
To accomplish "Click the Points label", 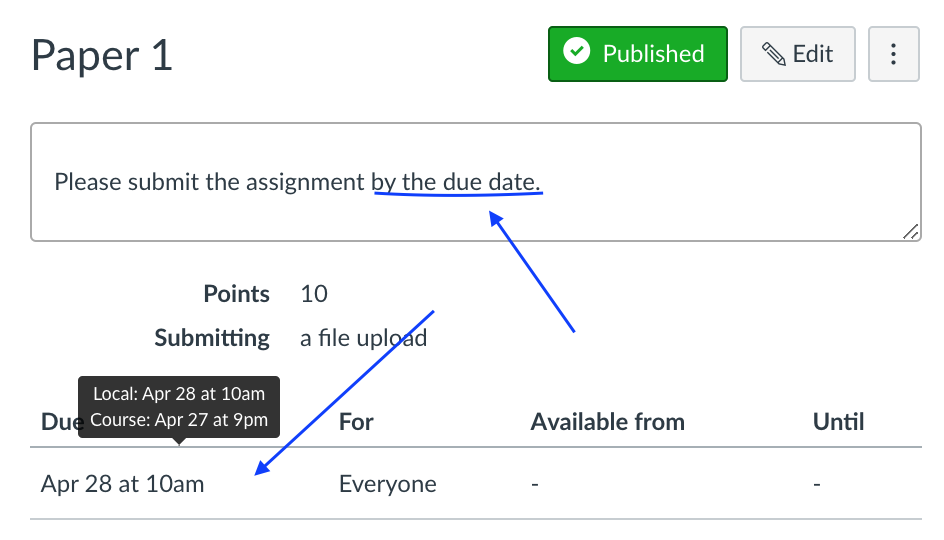I will tap(237, 294).
